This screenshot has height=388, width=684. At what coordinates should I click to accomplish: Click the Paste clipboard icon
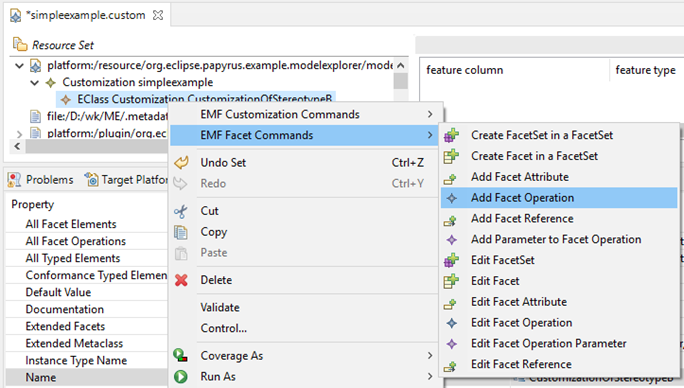click(181, 253)
